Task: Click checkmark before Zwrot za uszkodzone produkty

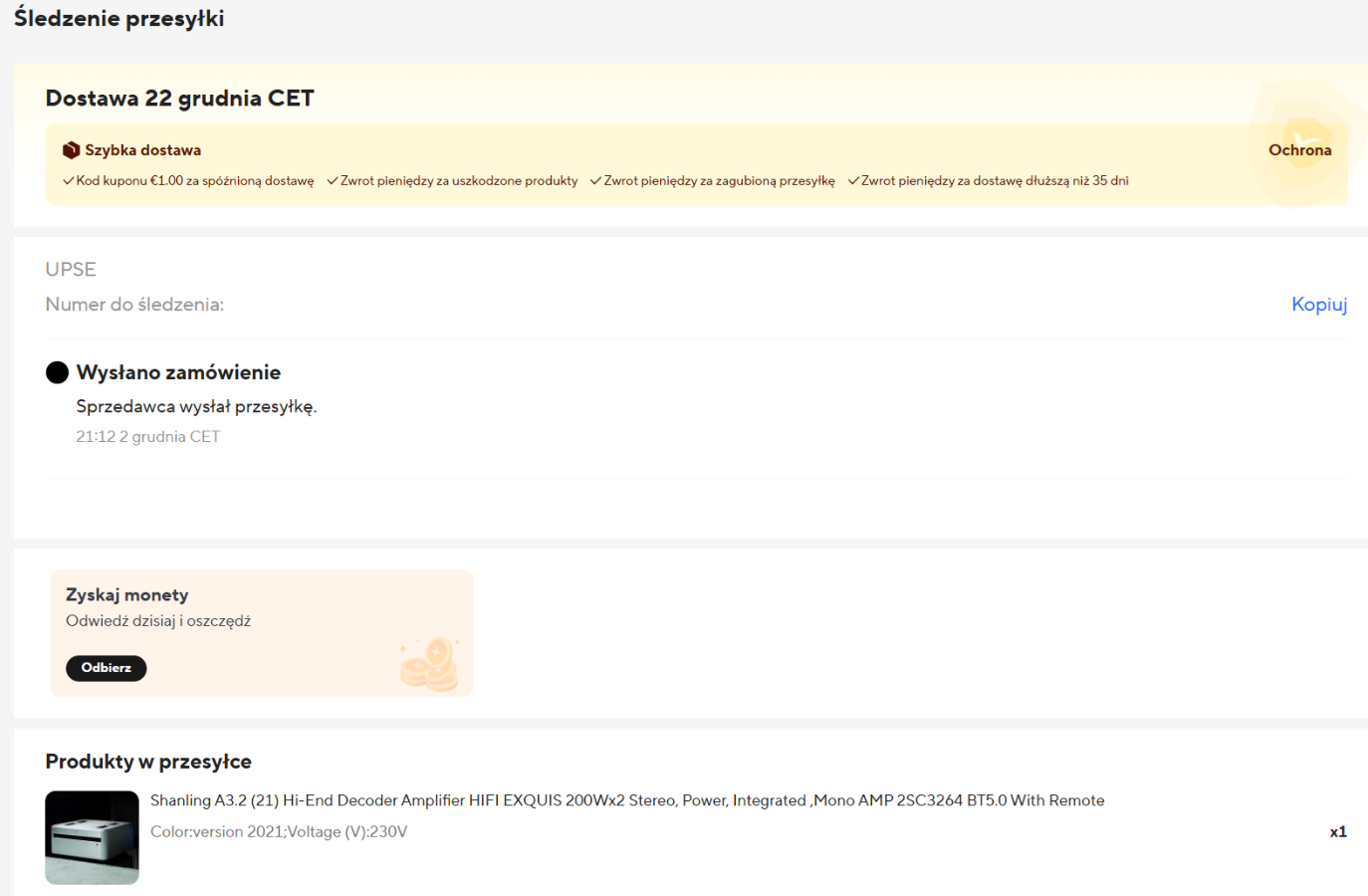Action: click(x=333, y=180)
